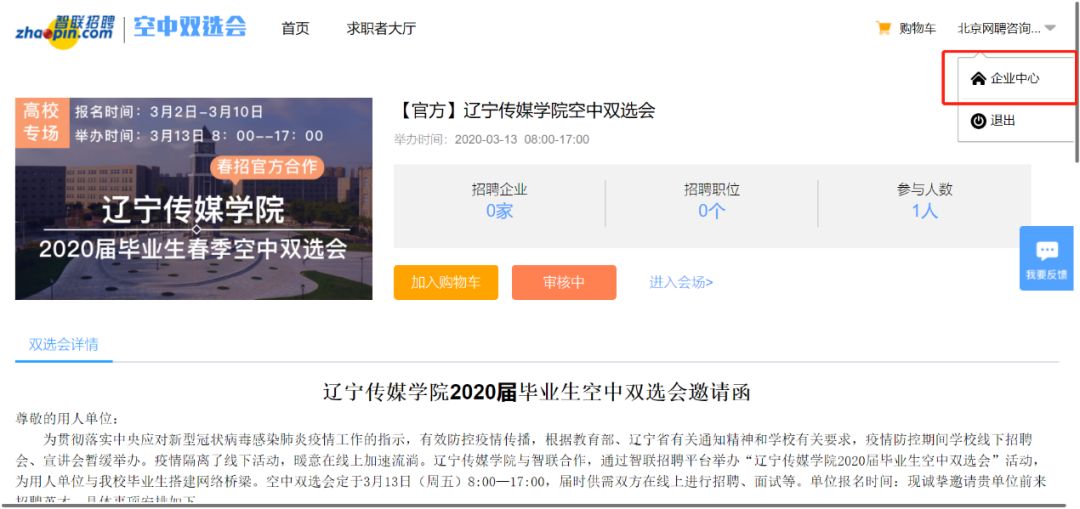Viewport: 1080px width, 509px height.
Task: Click the 空中双选会 title logo
Action: coord(189,28)
